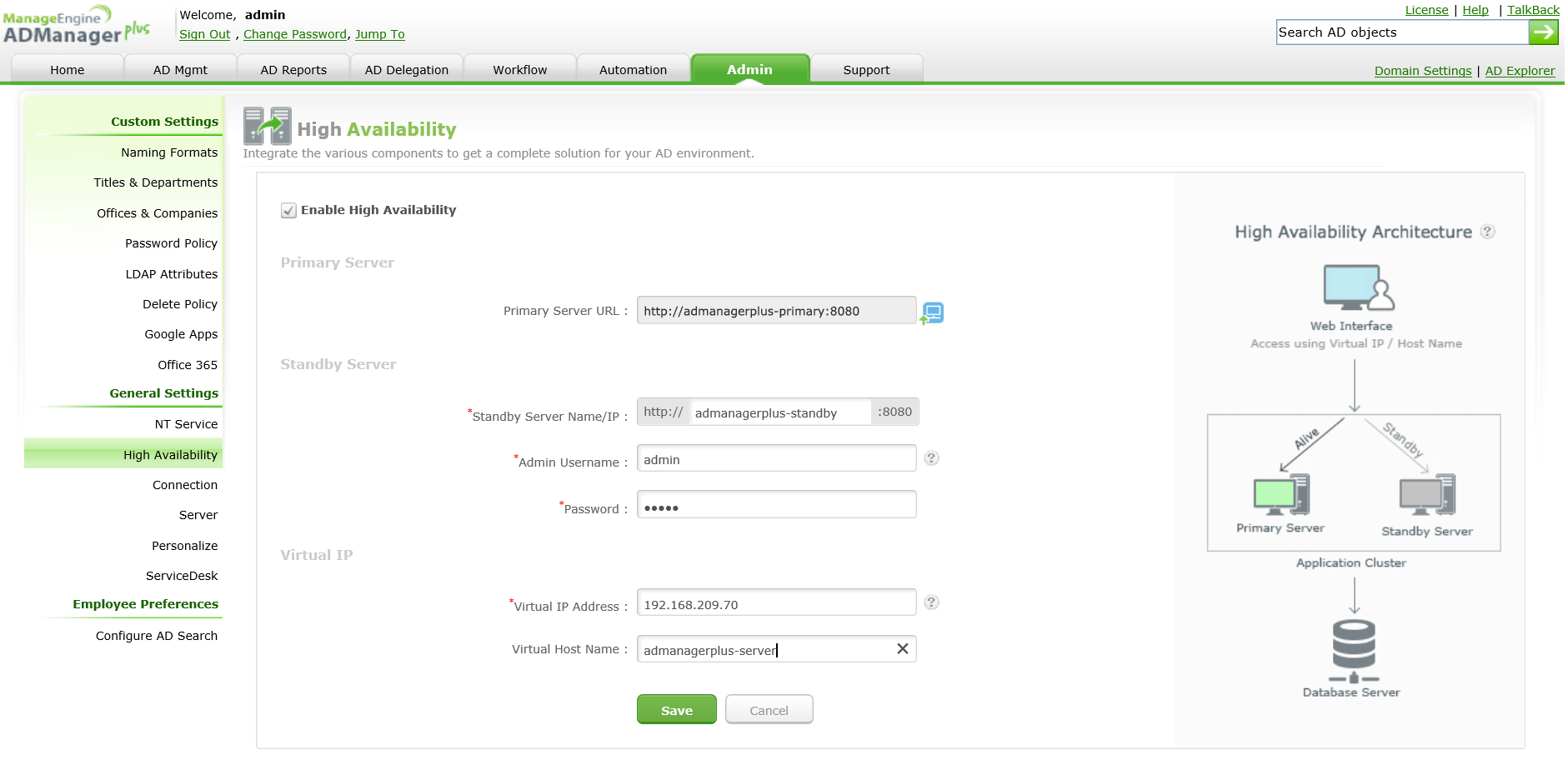Screen dimensions: 1568x770
Task: Collapse the Employee Preferences section
Action: pyautogui.click(x=145, y=603)
